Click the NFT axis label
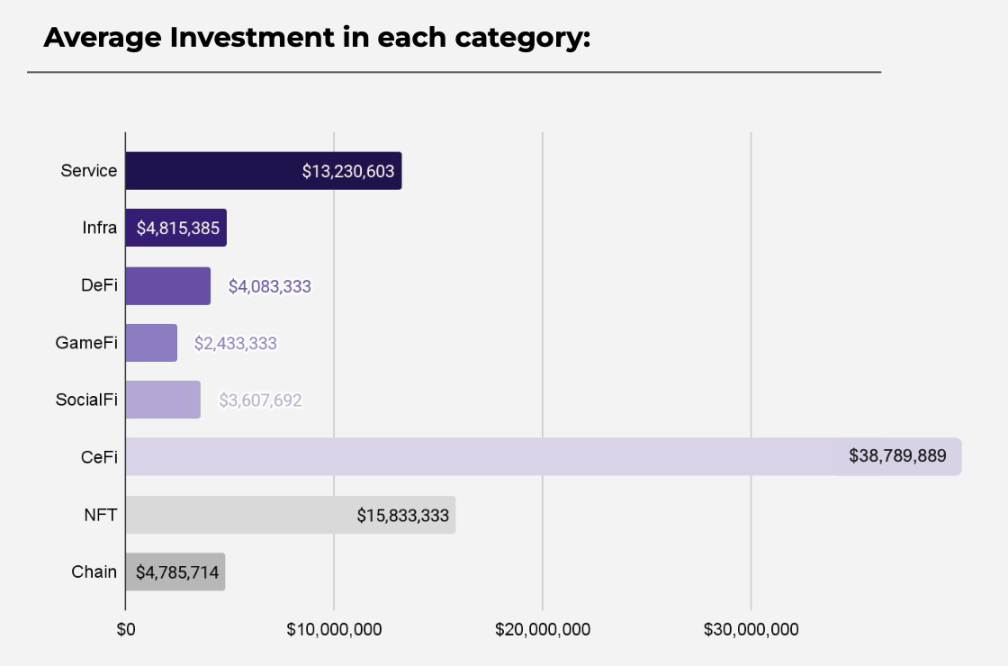Viewport: 1008px width, 666px height. pyautogui.click(x=100, y=515)
